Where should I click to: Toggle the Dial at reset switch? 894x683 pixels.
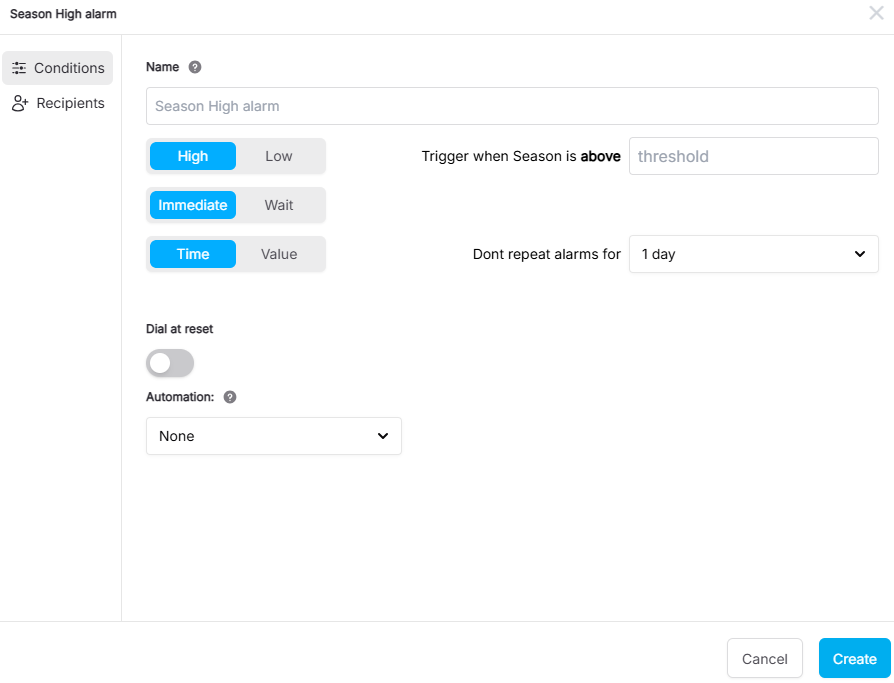pos(170,363)
